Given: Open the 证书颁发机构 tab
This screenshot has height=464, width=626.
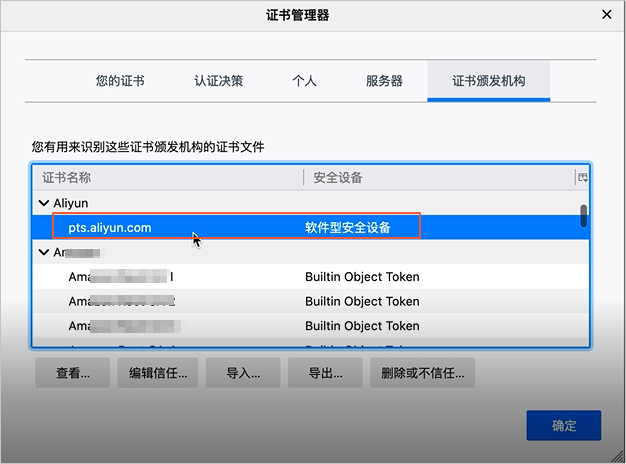Looking at the screenshot, I should (x=489, y=81).
